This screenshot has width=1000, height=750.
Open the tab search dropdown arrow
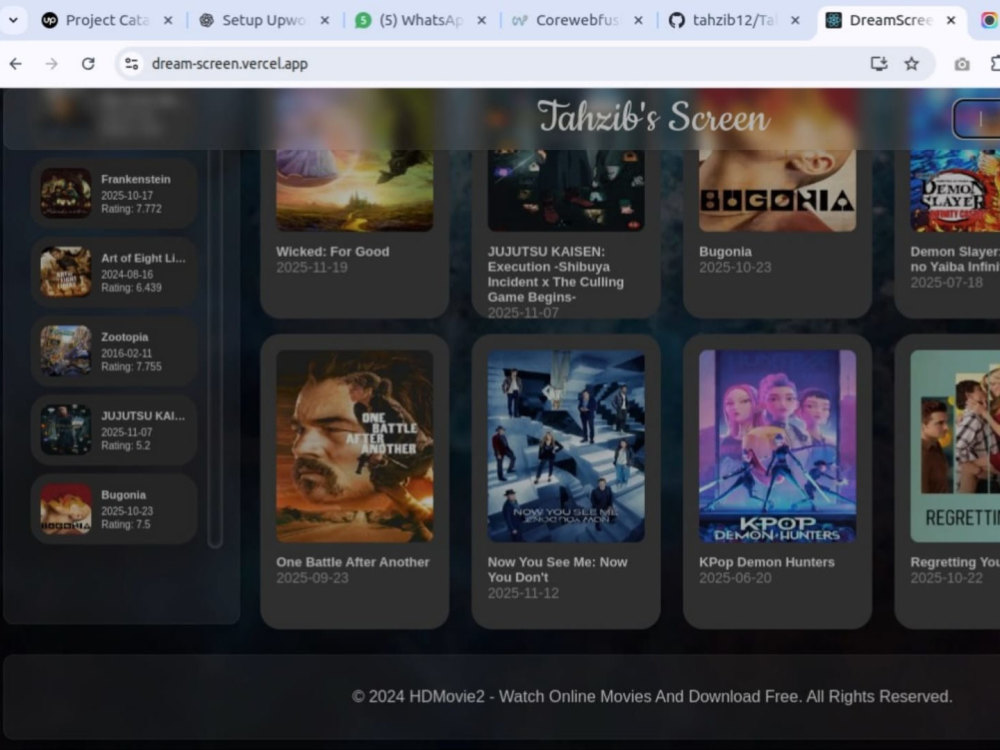(x=13, y=20)
